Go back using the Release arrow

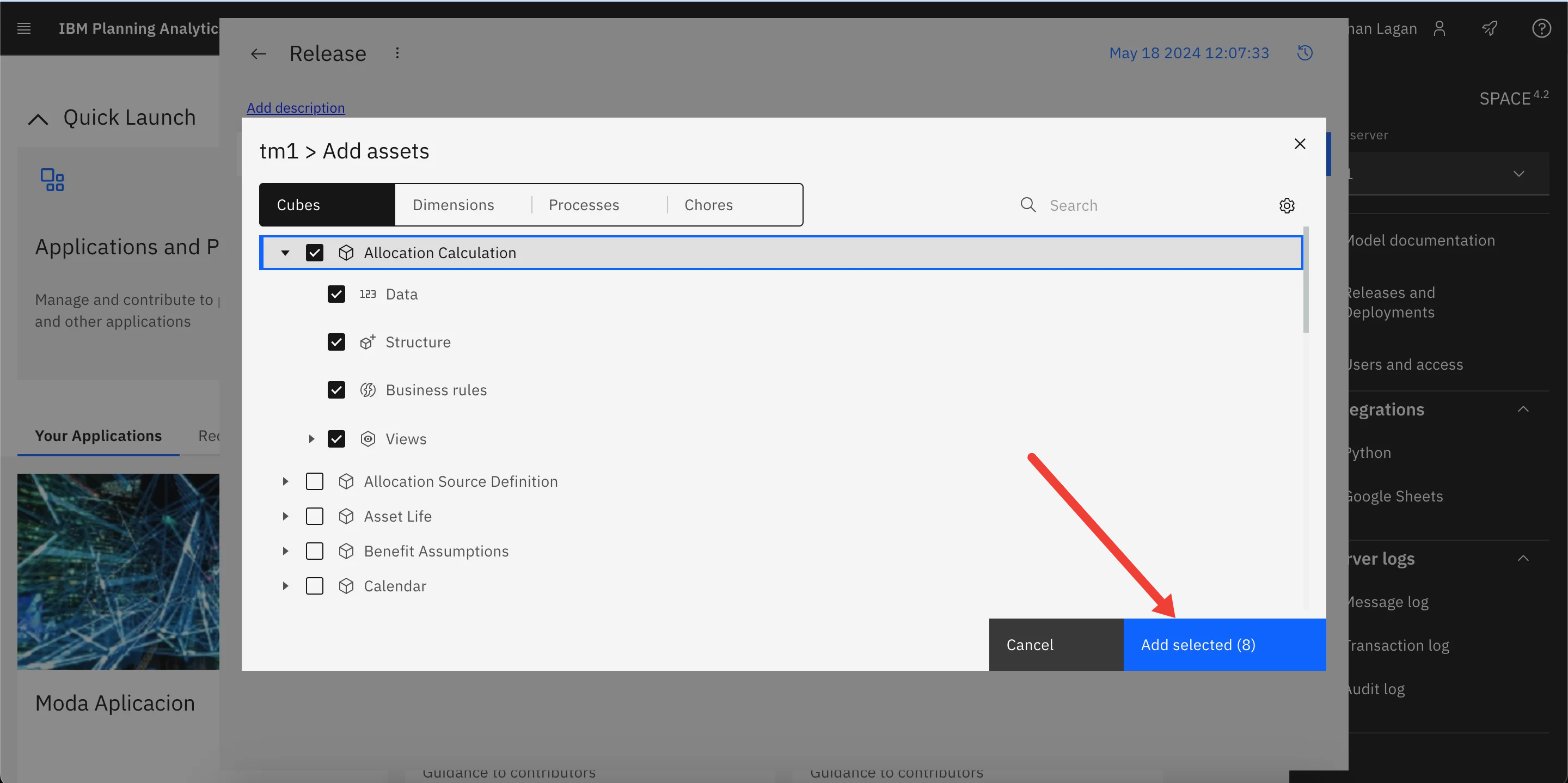point(259,53)
